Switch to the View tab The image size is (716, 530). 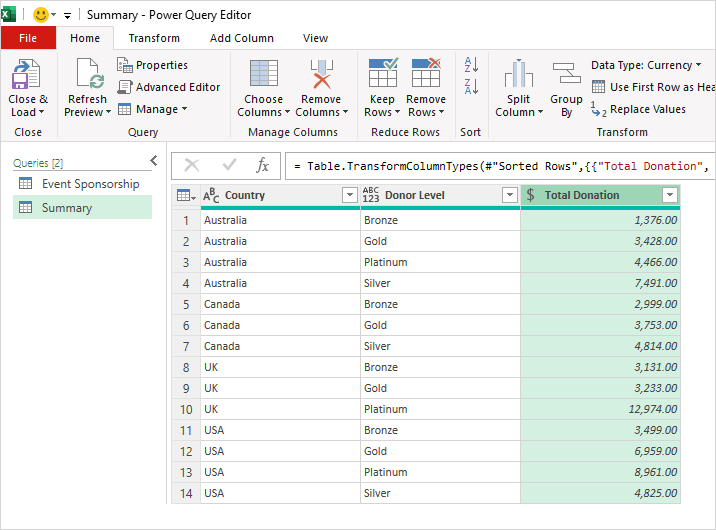(315, 38)
